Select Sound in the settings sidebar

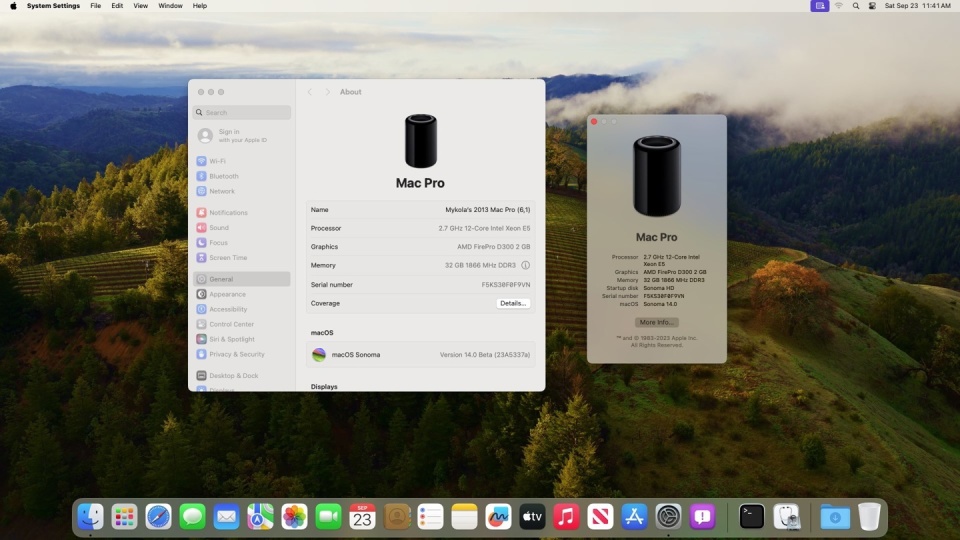coord(242,228)
